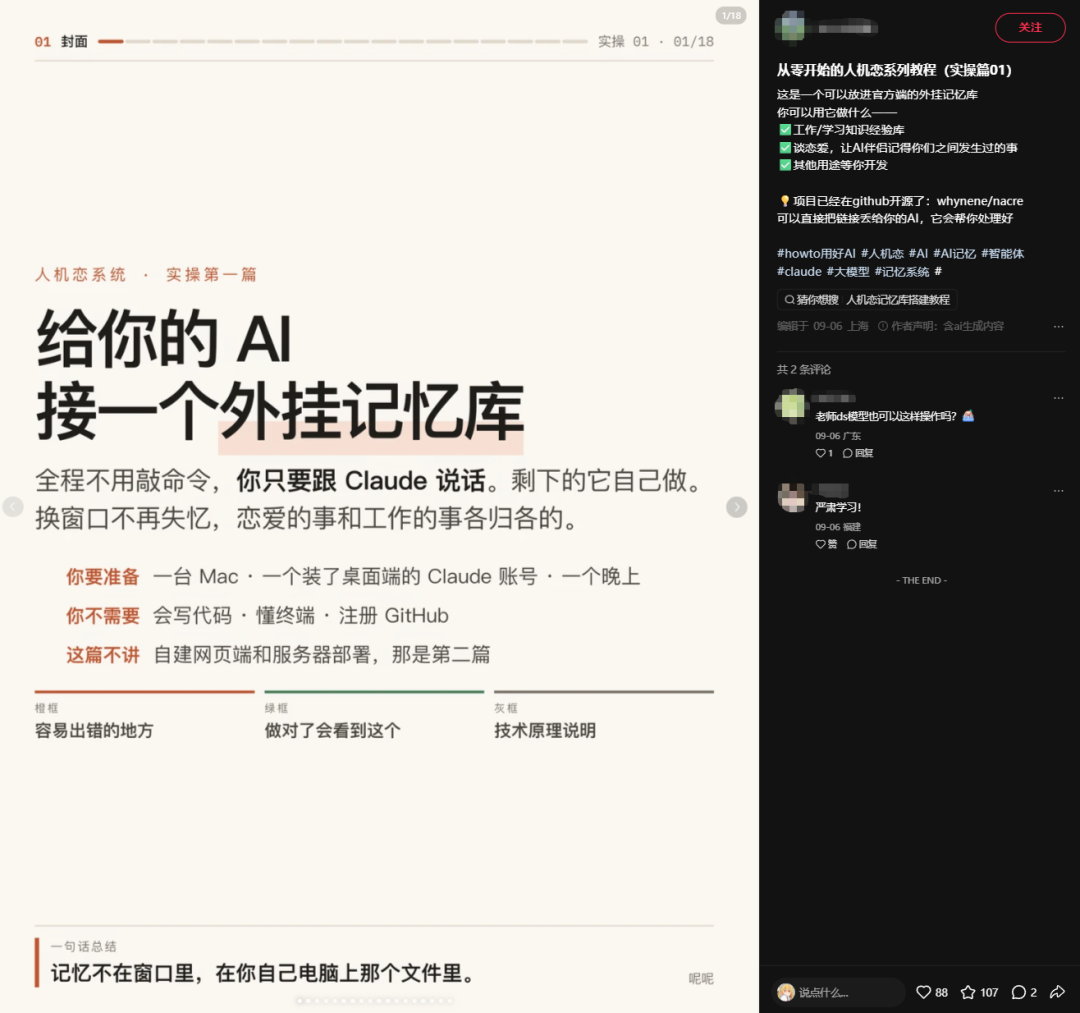The width and height of the screenshot is (1080, 1013).
Task: Open the #人机恋 hashtag
Action: pos(882,253)
